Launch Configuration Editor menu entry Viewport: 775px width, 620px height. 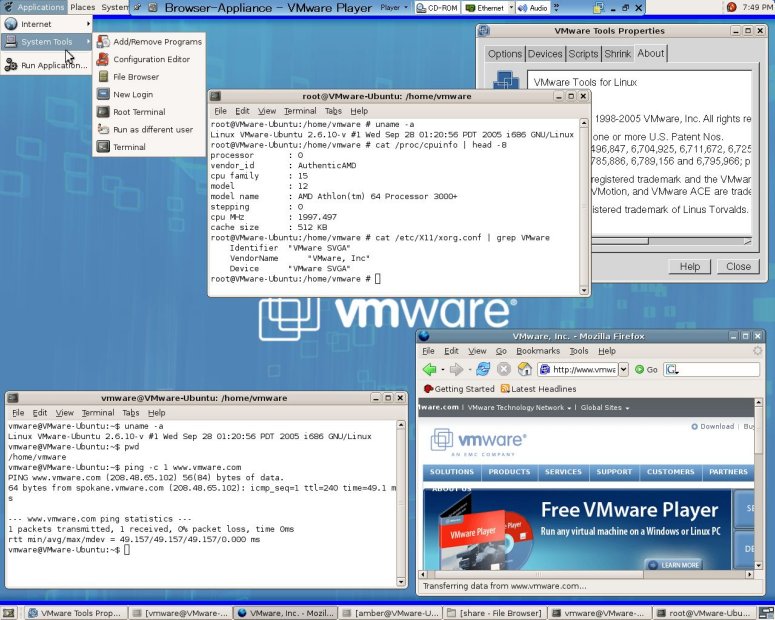pos(149,59)
